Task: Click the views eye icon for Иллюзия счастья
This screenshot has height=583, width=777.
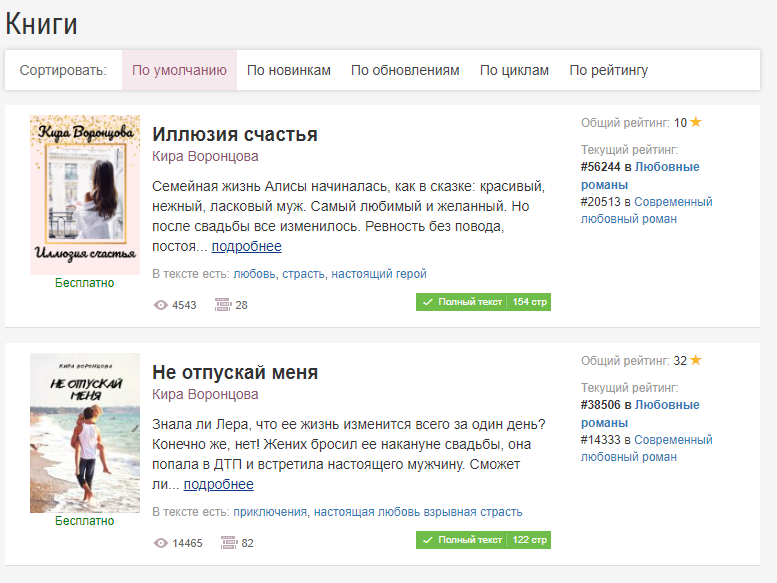Action: pos(160,305)
